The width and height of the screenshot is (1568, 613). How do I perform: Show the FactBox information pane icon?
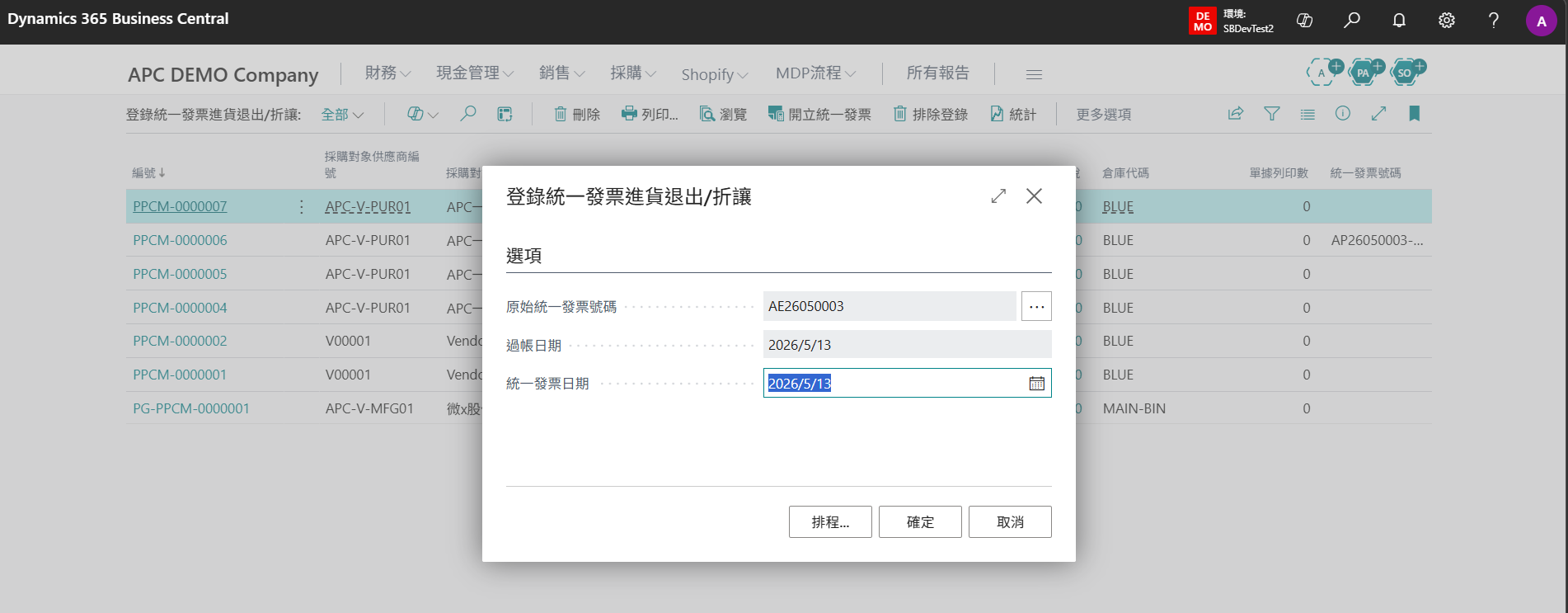pos(1343,114)
